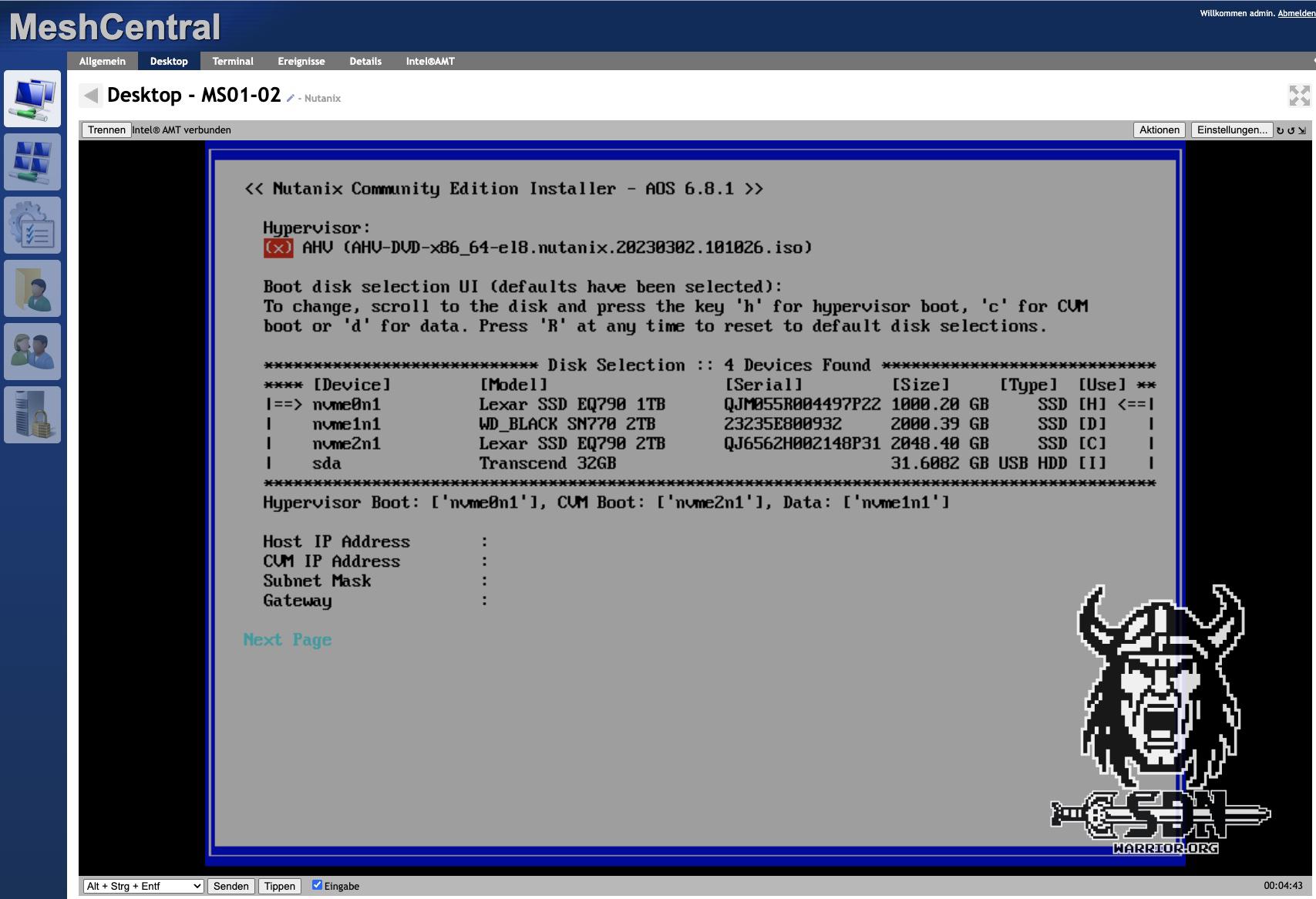The height and width of the screenshot is (899, 1316).
Task: Click the rotate clockwise desktop icon
Action: pos(1291,131)
